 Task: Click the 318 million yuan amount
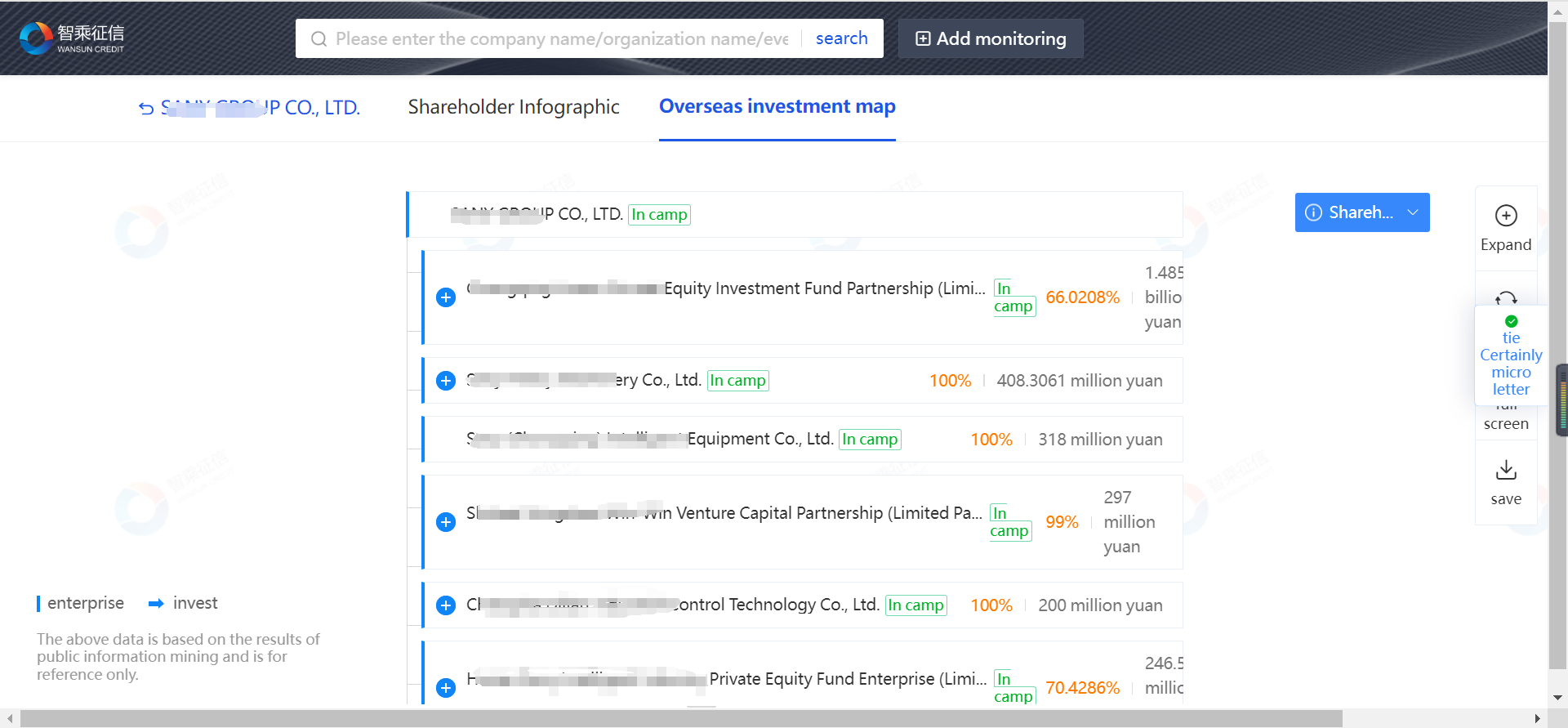(1100, 440)
